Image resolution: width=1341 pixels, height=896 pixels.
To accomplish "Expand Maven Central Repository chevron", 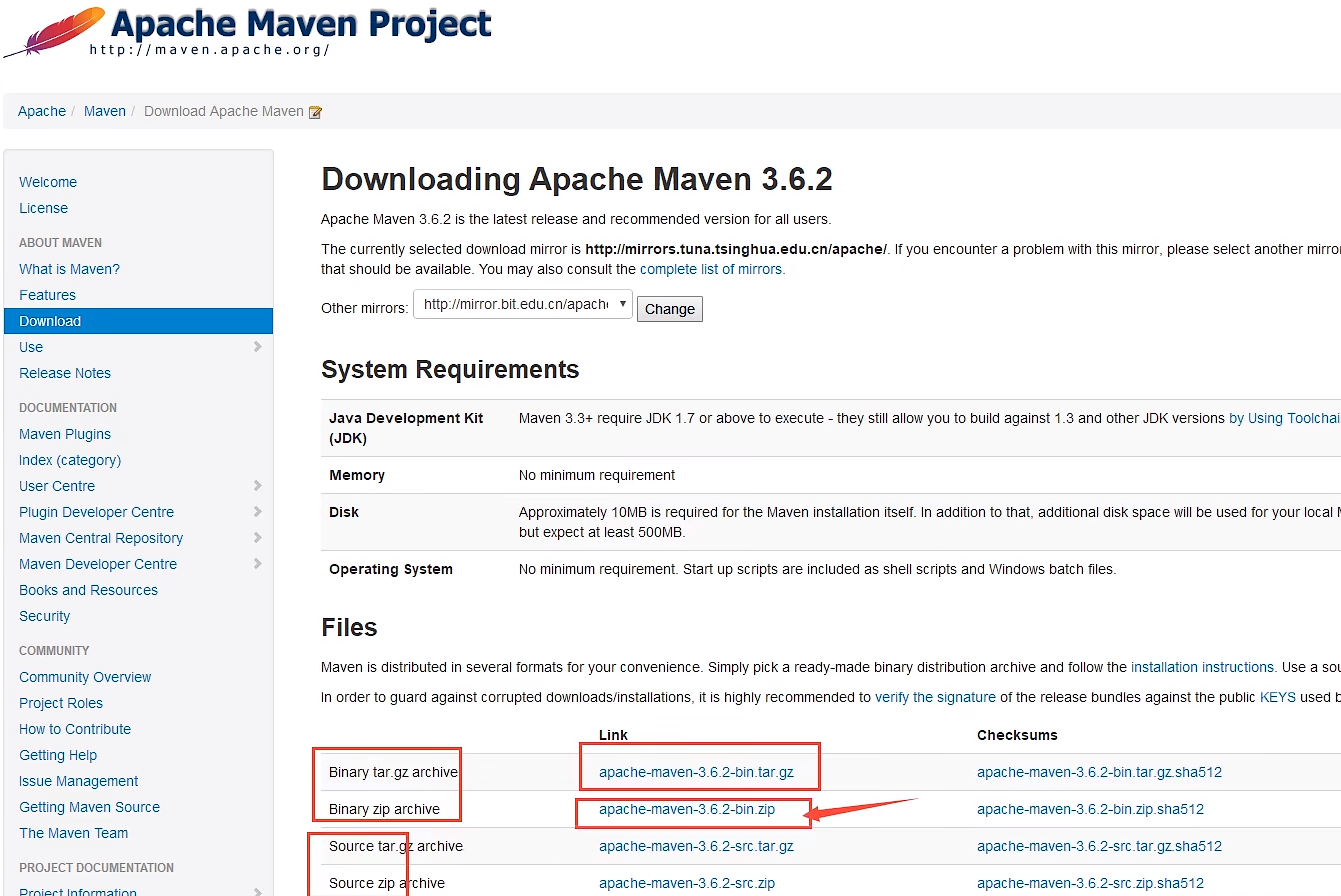I will (x=257, y=538).
